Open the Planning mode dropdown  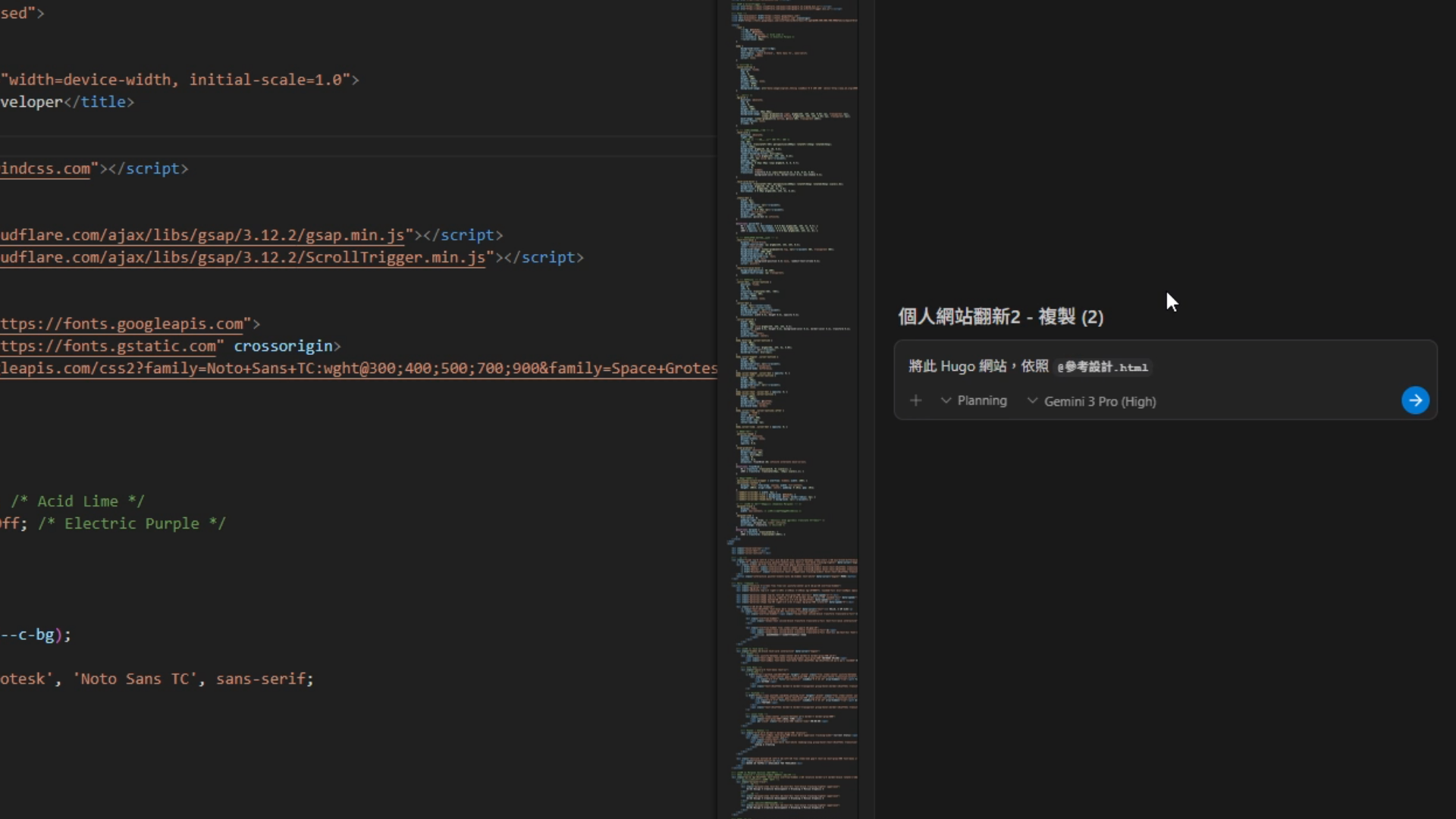click(974, 400)
